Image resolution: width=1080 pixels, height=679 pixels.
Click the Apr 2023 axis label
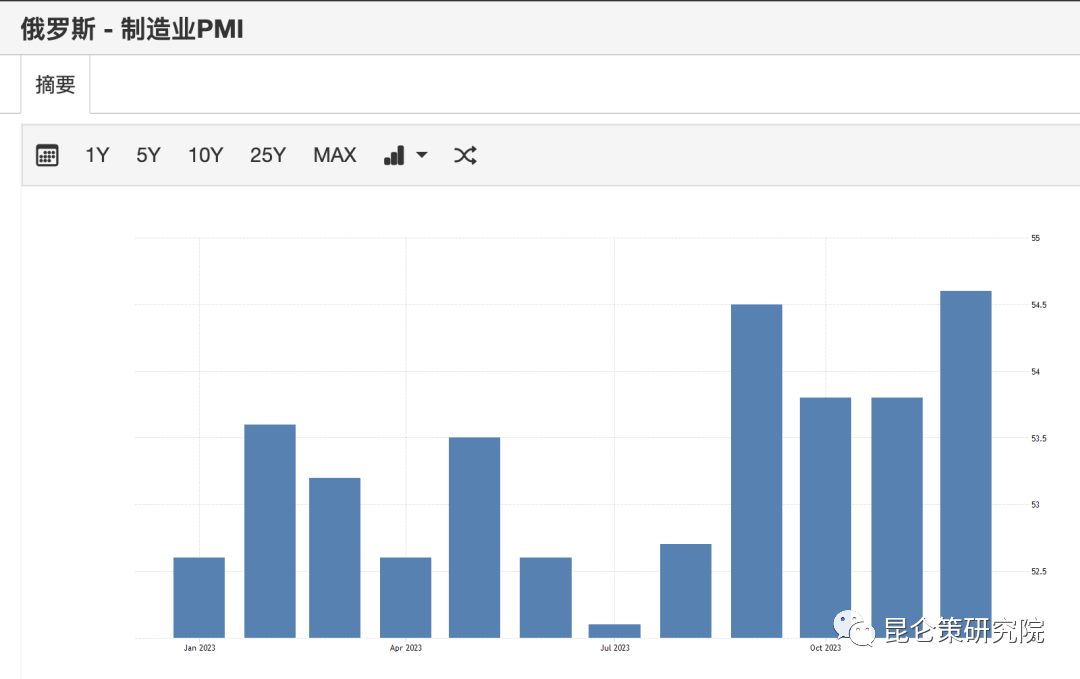[x=406, y=648]
